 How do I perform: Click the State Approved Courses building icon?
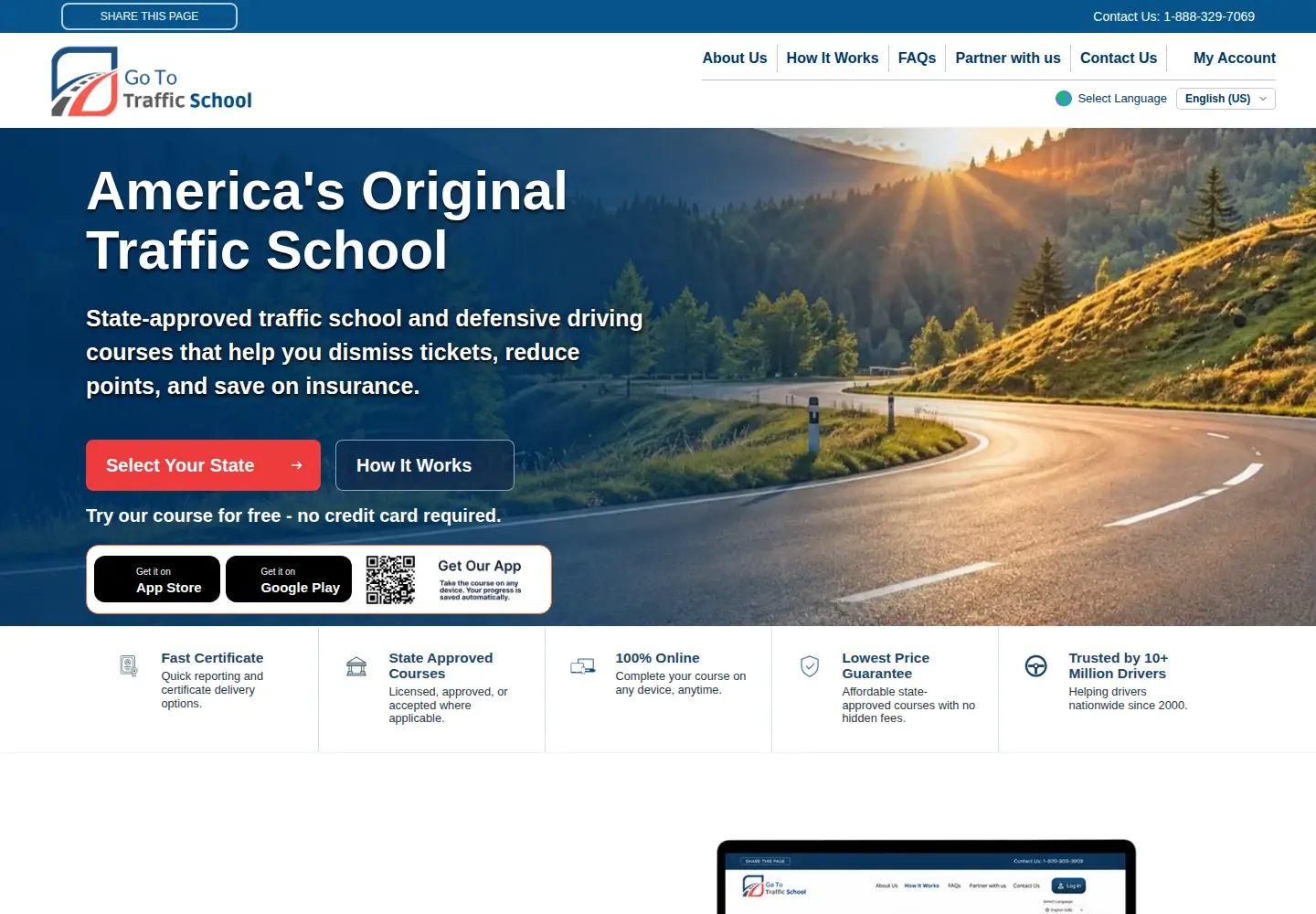[356, 666]
